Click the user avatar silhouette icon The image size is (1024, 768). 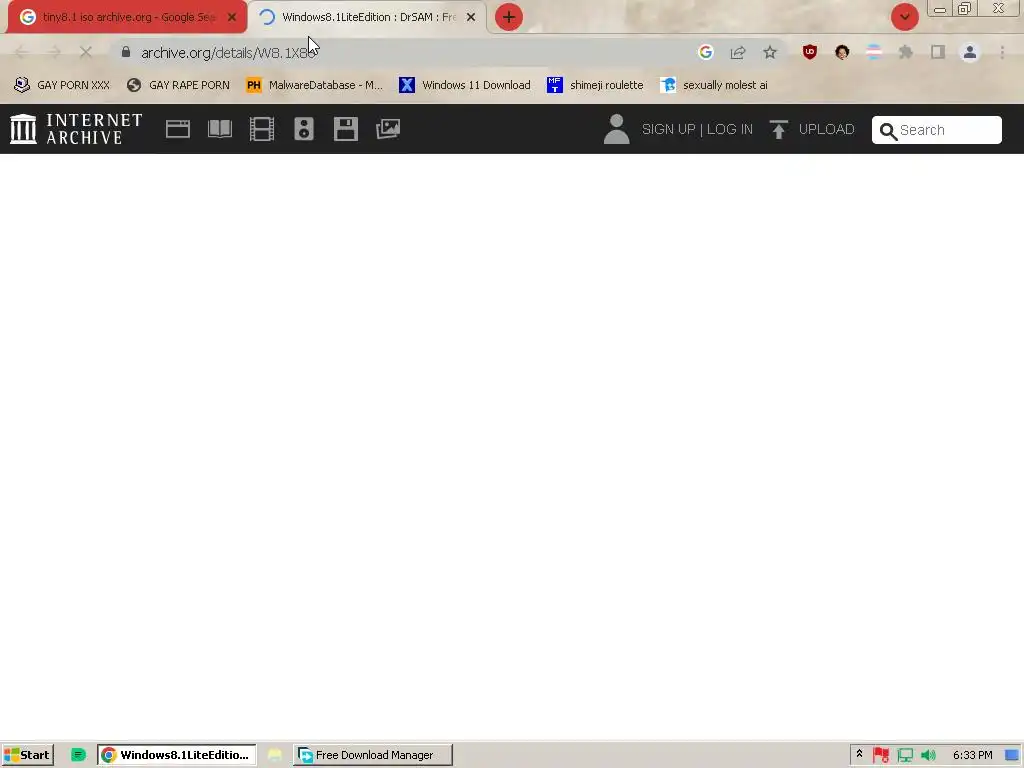[x=616, y=129]
